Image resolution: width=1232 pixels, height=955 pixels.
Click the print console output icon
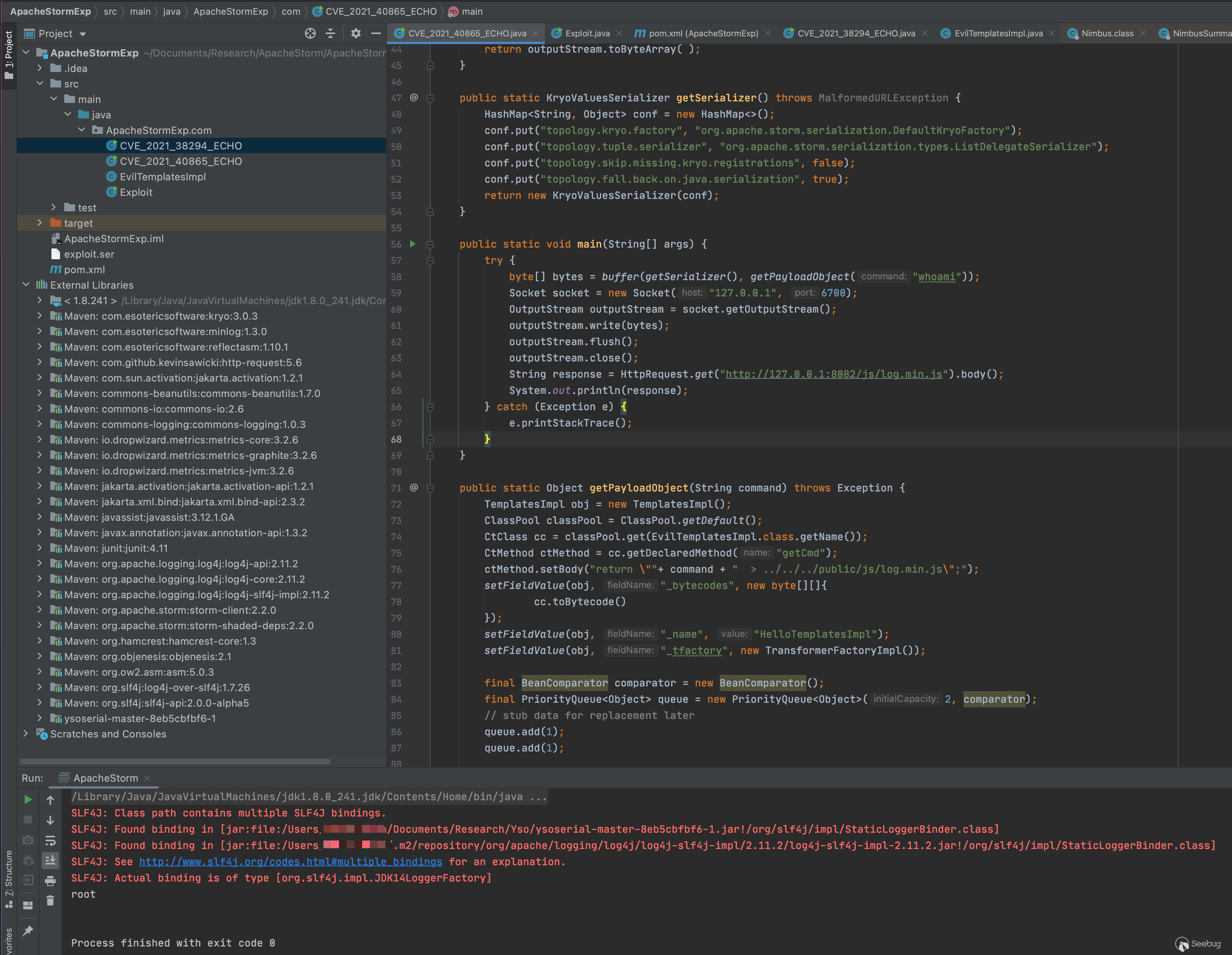[x=50, y=881]
